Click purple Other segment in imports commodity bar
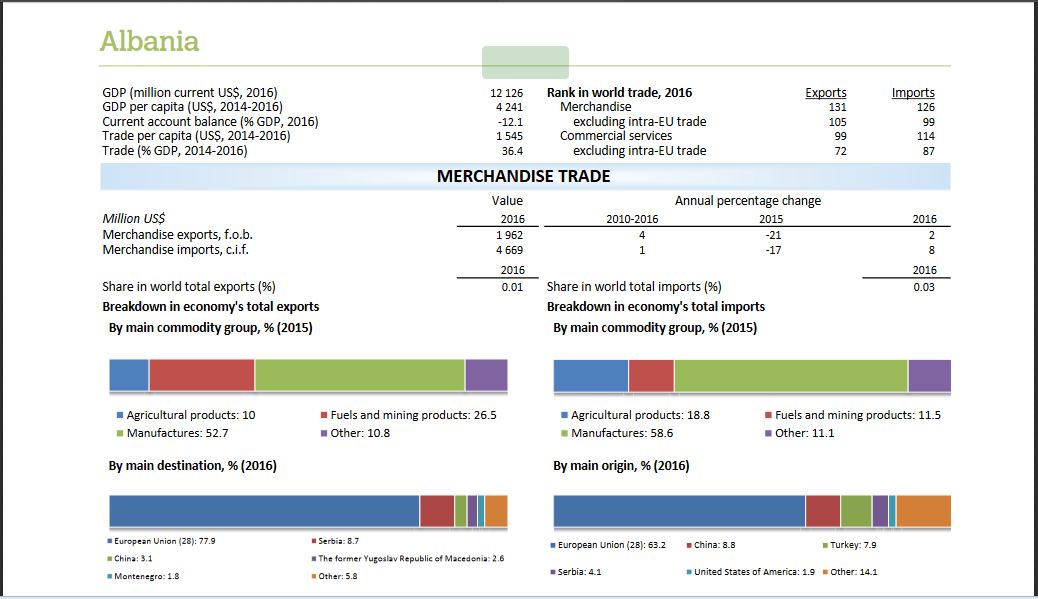 coord(929,375)
